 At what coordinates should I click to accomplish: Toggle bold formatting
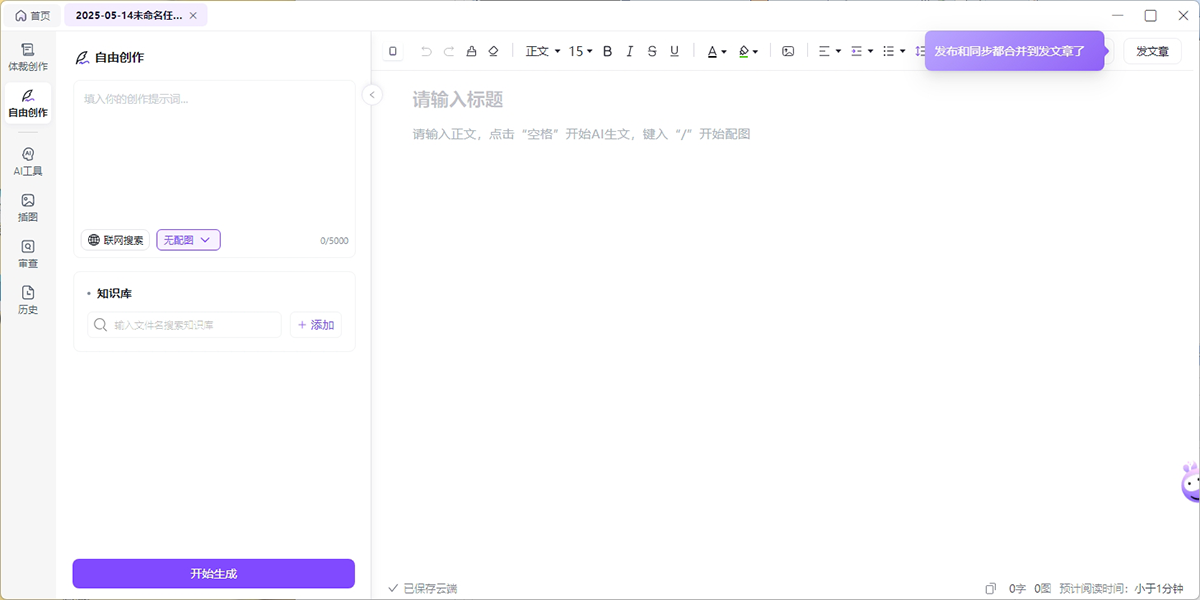[x=607, y=51]
